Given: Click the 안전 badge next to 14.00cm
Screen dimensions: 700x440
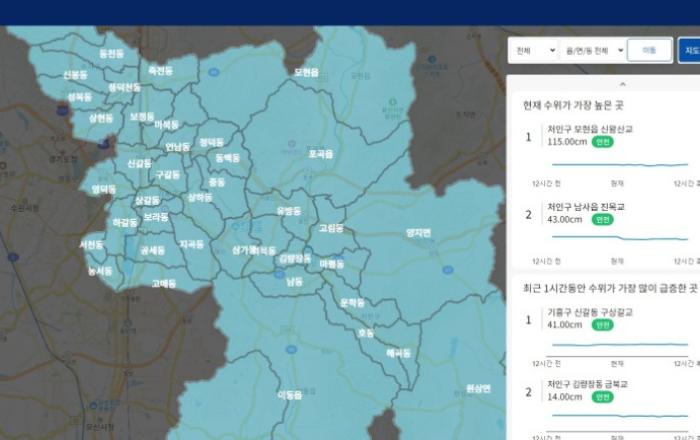Looking at the screenshot, I should point(602,397).
